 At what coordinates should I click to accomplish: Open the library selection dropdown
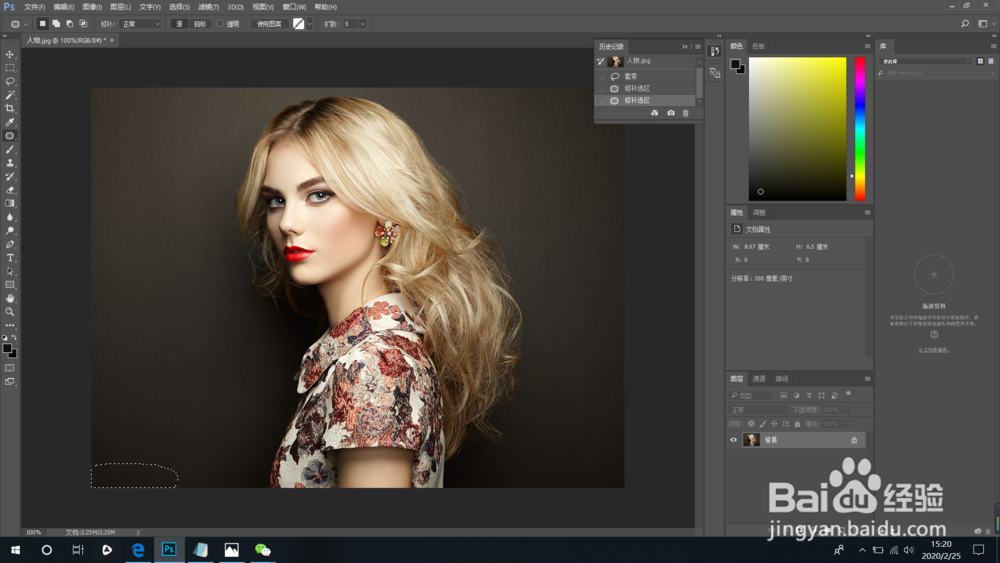point(925,61)
